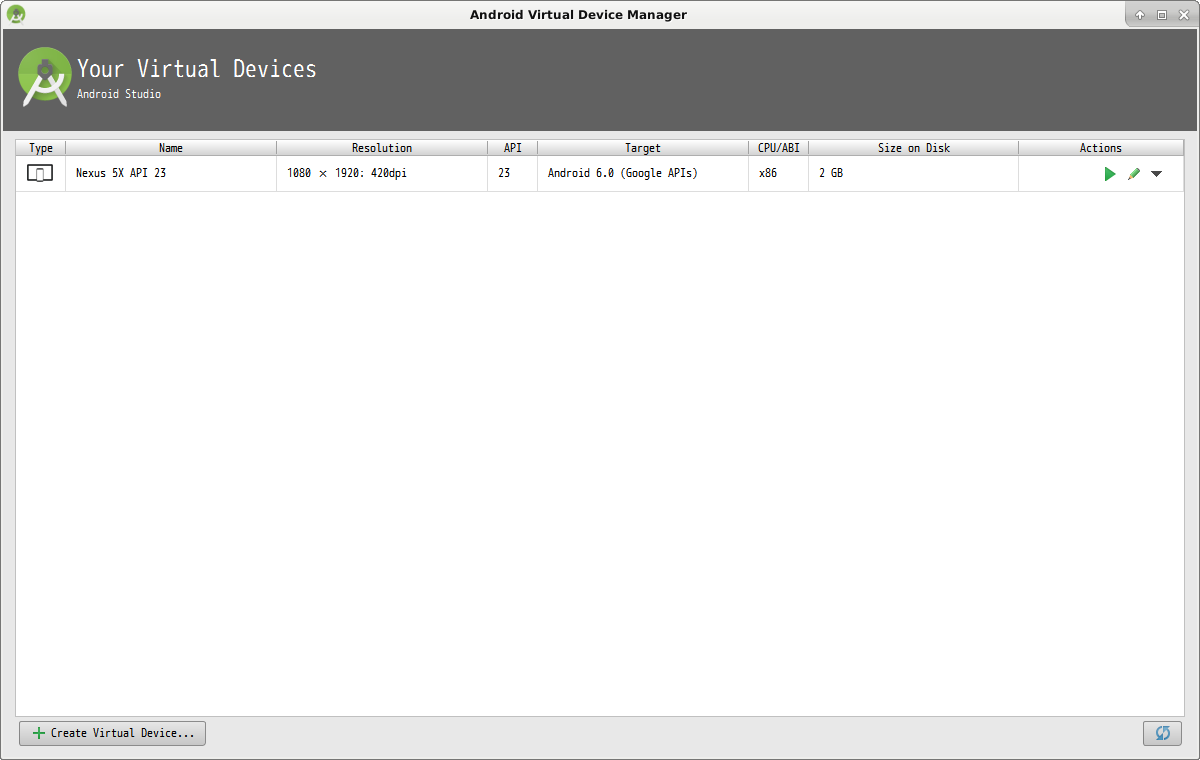Sort by Size on Disk column header
Viewport: 1200px width, 760px height.
(913, 148)
